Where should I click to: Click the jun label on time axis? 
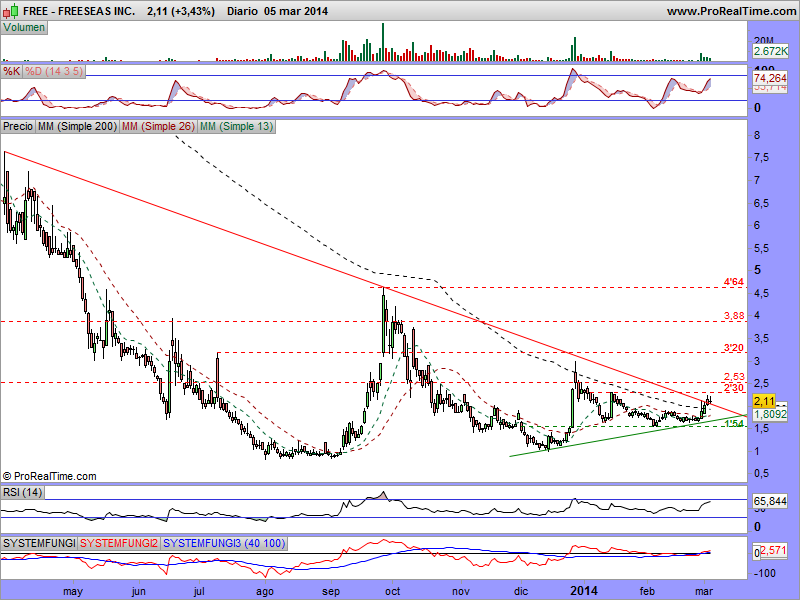[138, 591]
